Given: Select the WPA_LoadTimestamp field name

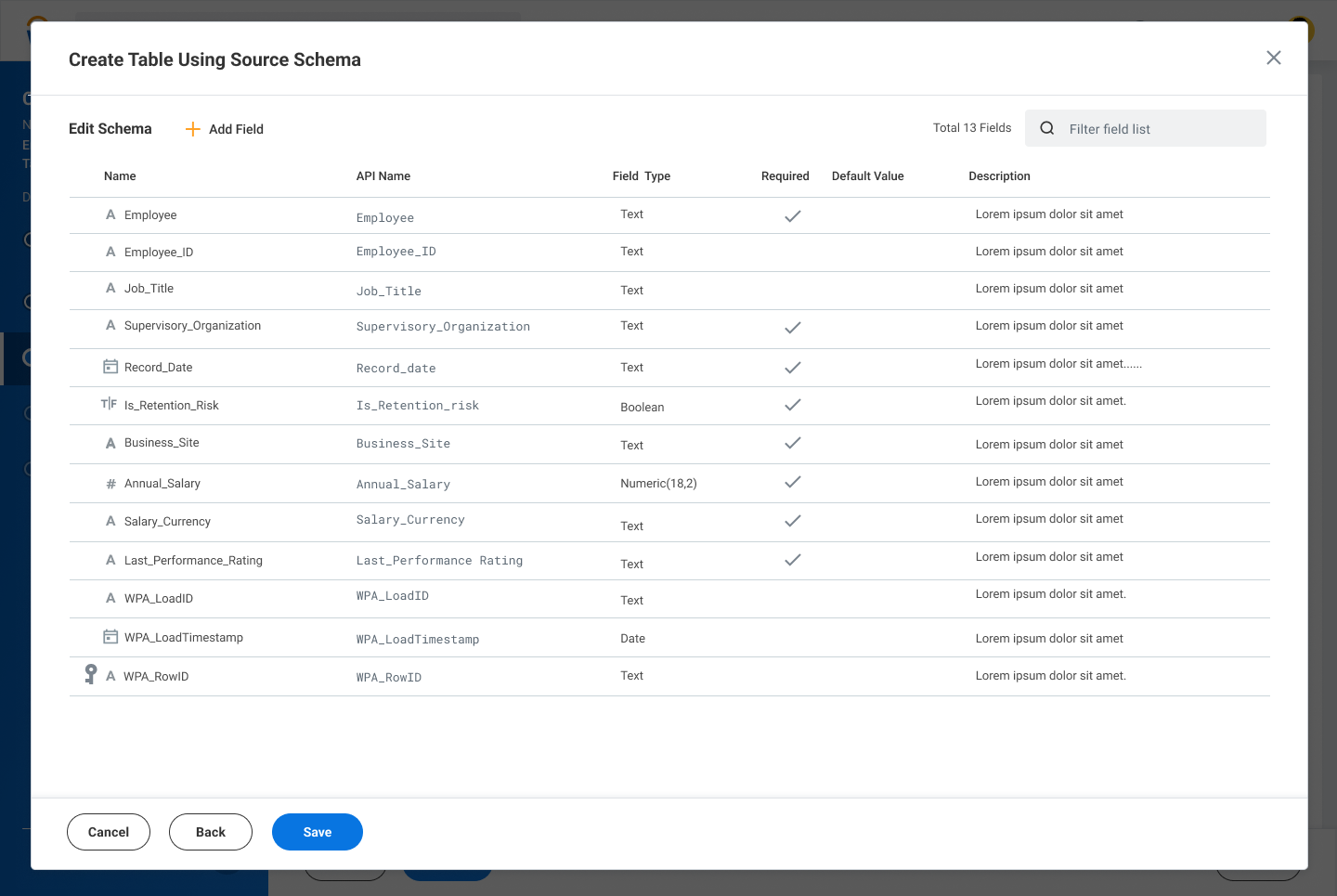Looking at the screenshot, I should coord(184,637).
